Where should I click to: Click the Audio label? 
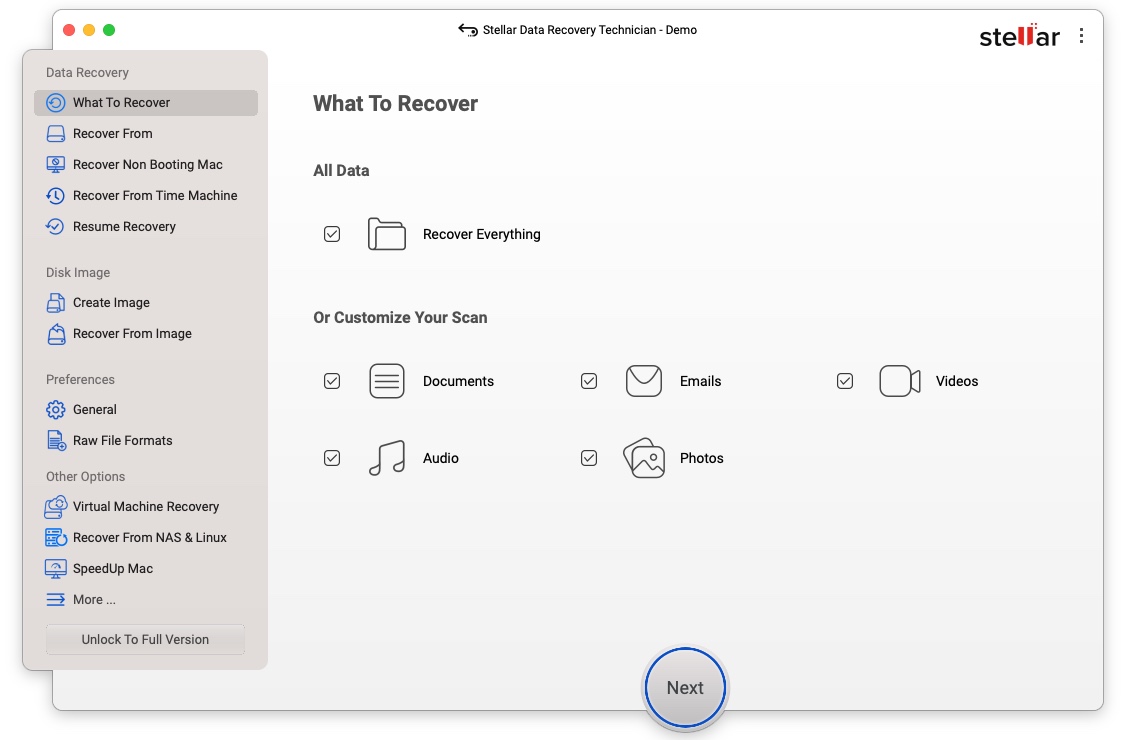tap(441, 458)
